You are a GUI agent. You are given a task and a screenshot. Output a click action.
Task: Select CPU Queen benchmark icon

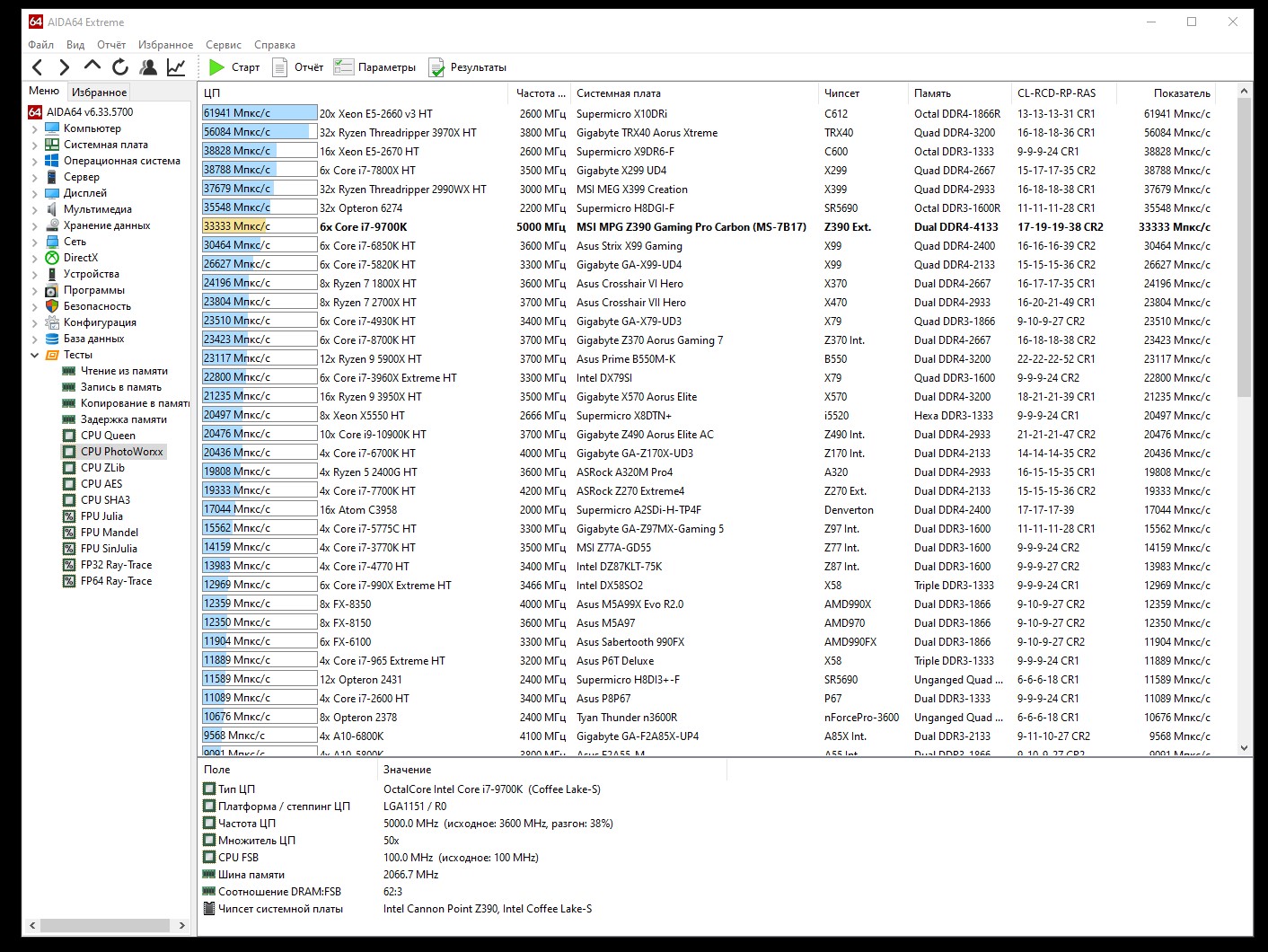(x=69, y=436)
